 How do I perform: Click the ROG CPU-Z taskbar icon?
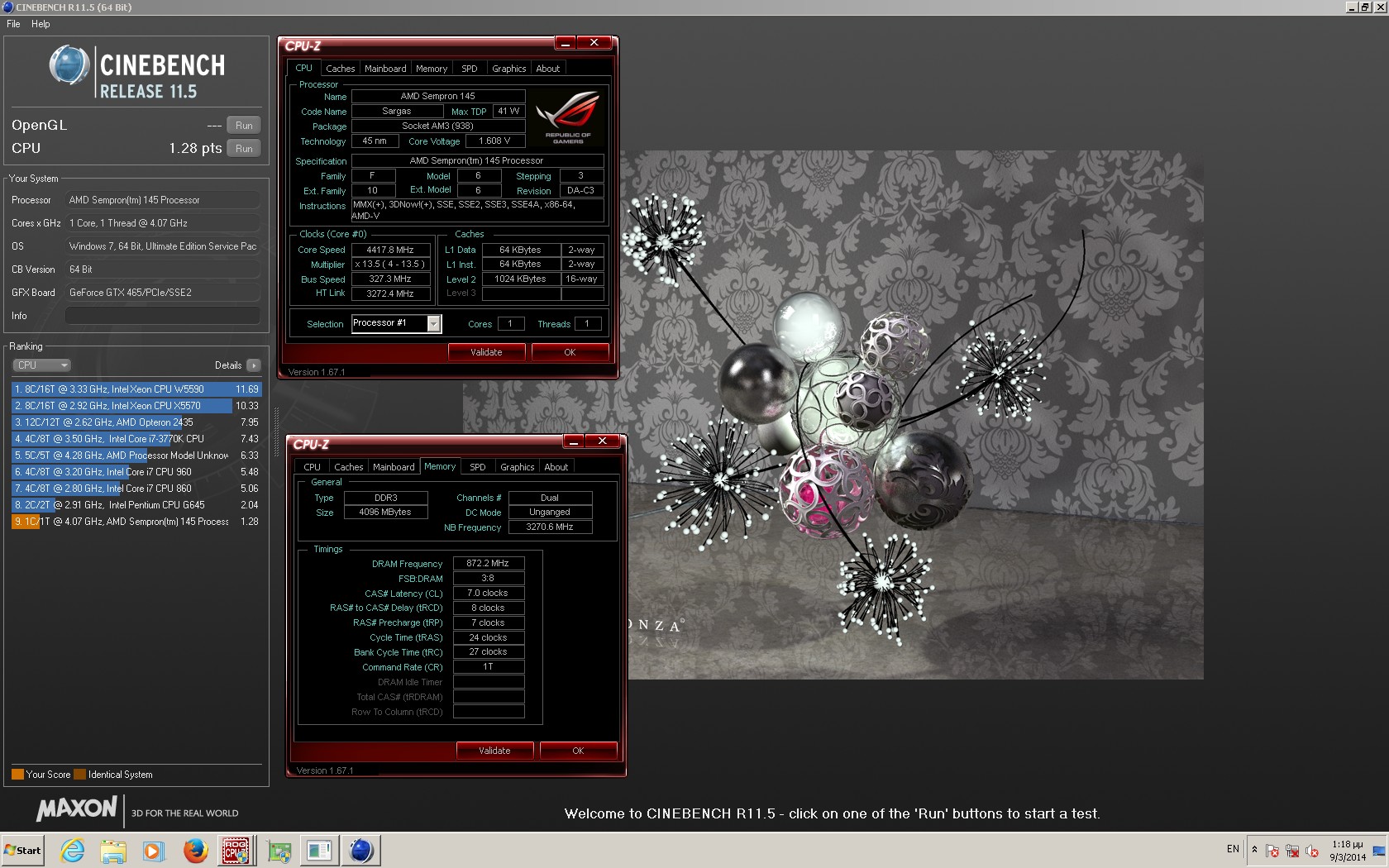236,851
